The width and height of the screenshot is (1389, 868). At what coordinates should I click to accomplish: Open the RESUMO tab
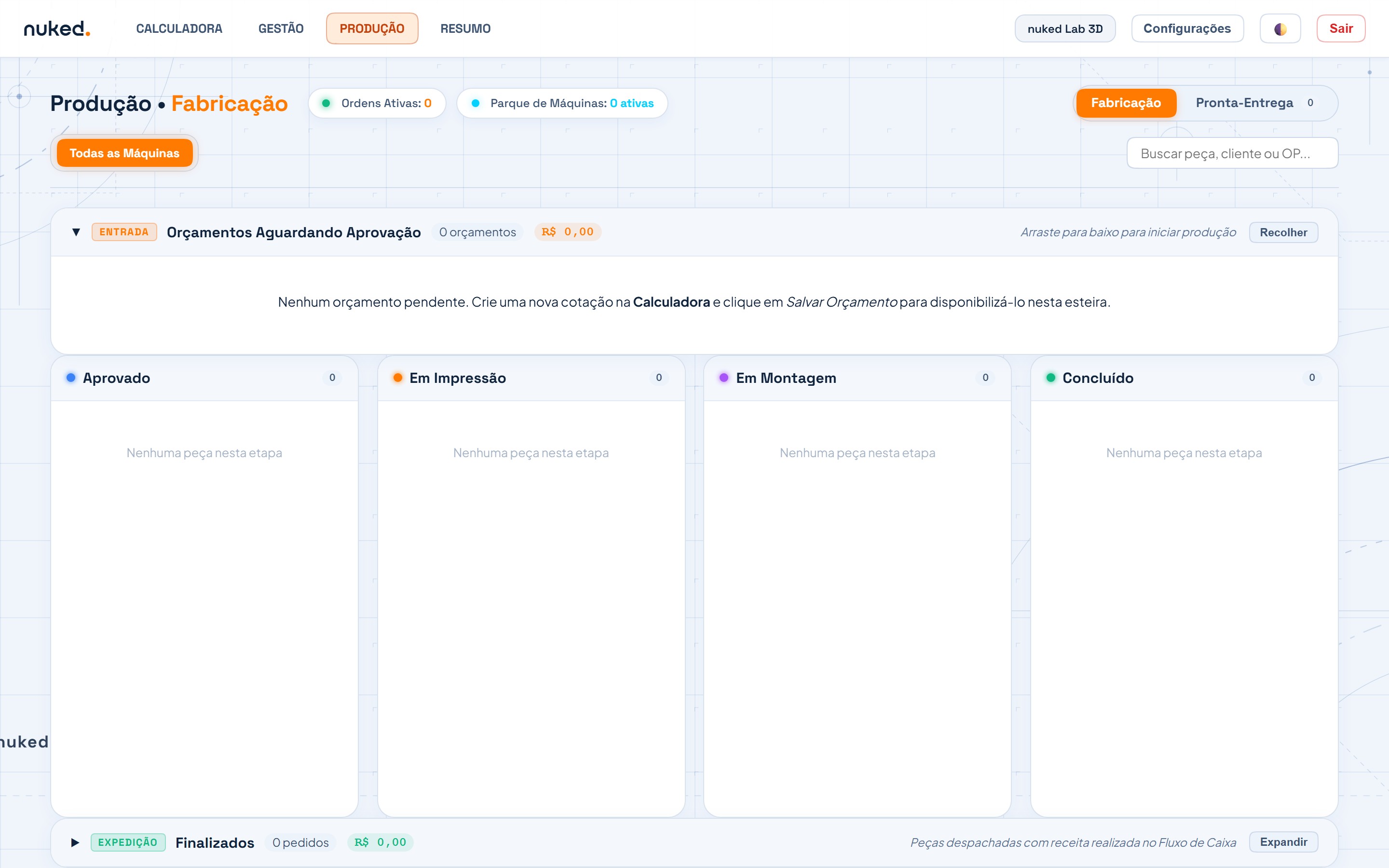pyautogui.click(x=465, y=29)
